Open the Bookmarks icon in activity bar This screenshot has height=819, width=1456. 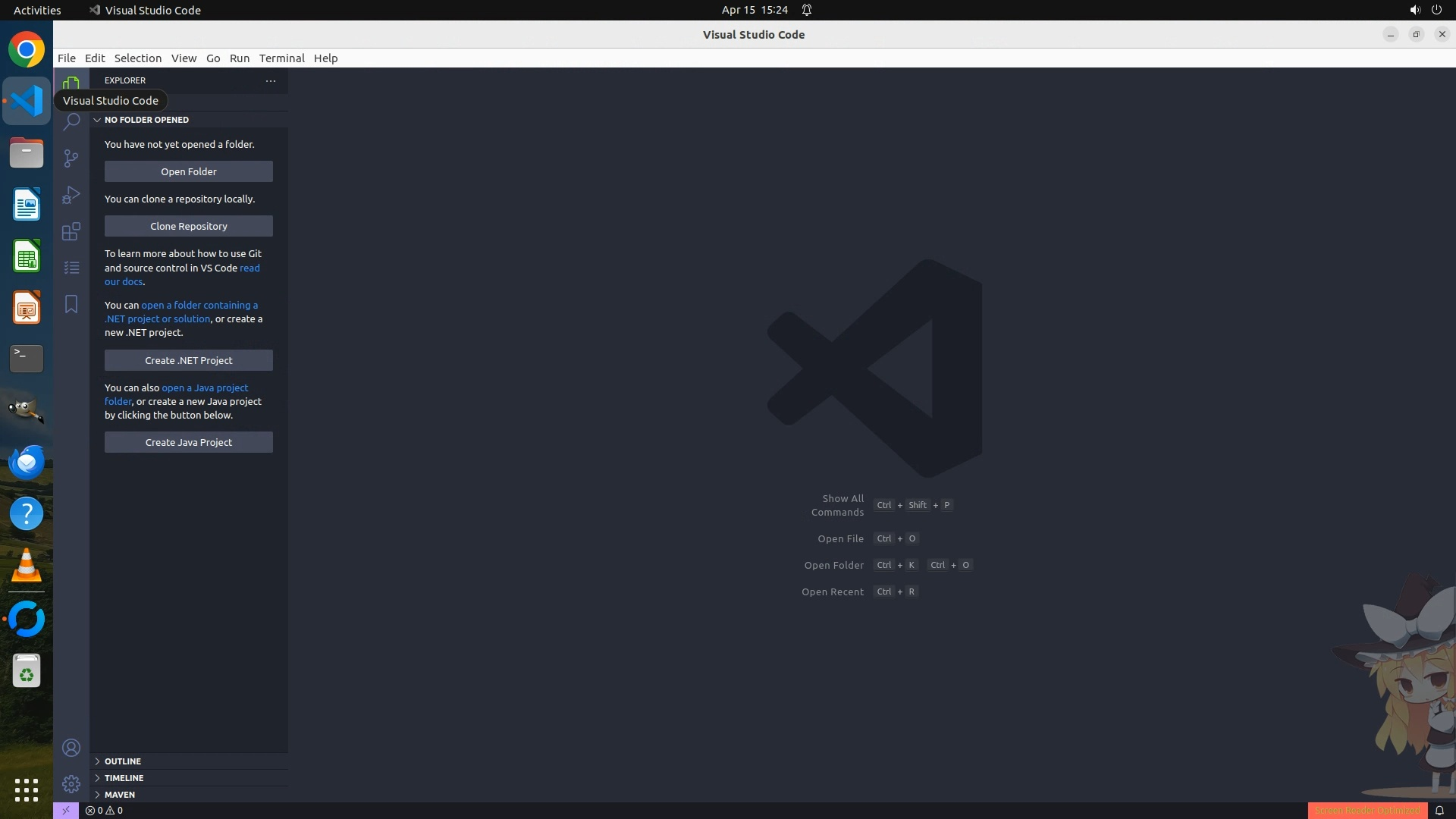point(71,304)
